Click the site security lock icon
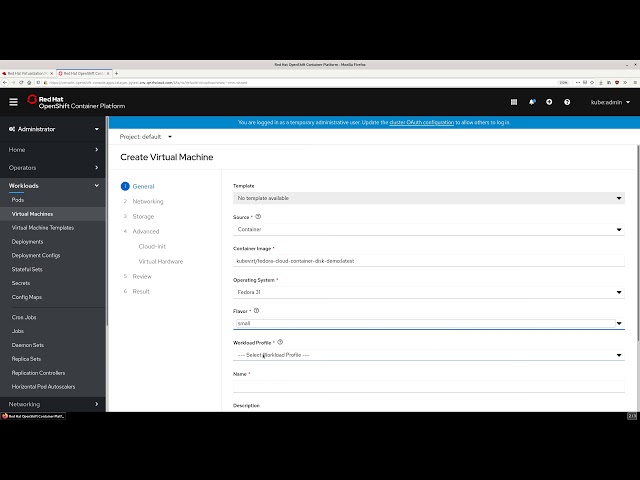640x480 pixels. click(x=45, y=82)
